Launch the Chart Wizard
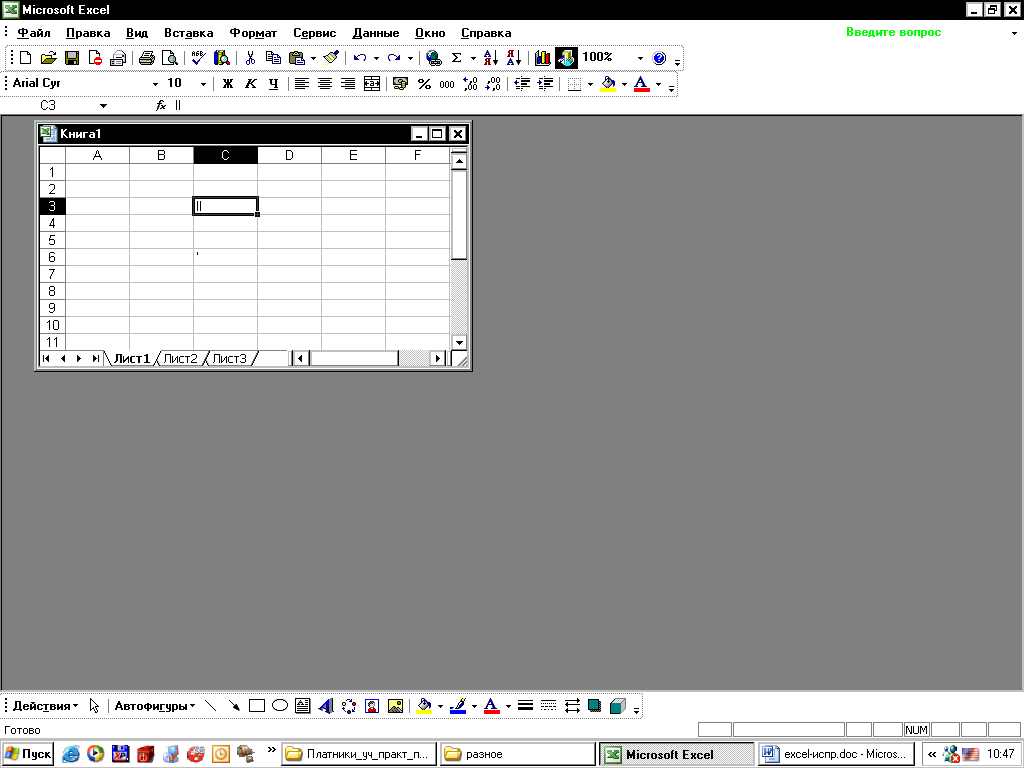The image size is (1024, 768). [543, 58]
